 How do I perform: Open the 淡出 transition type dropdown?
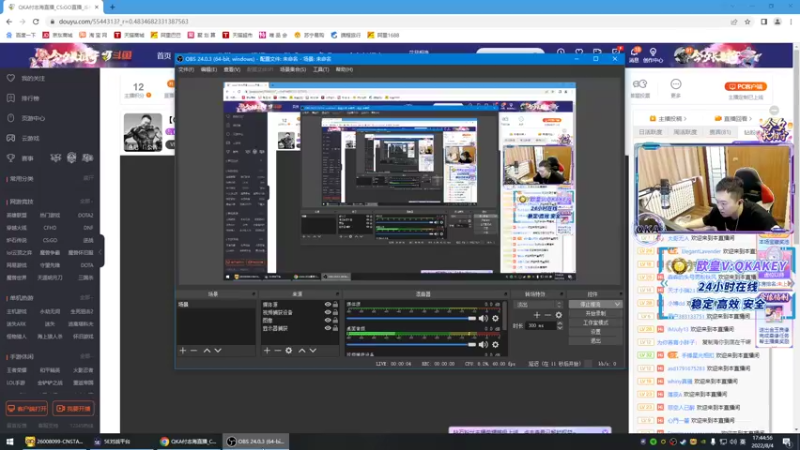538,305
